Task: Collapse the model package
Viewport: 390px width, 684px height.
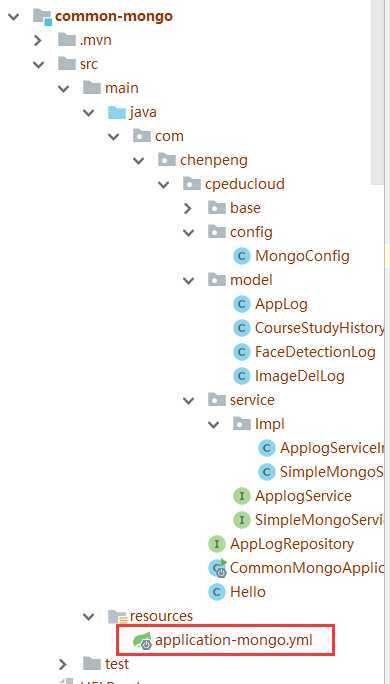Action: [188, 280]
